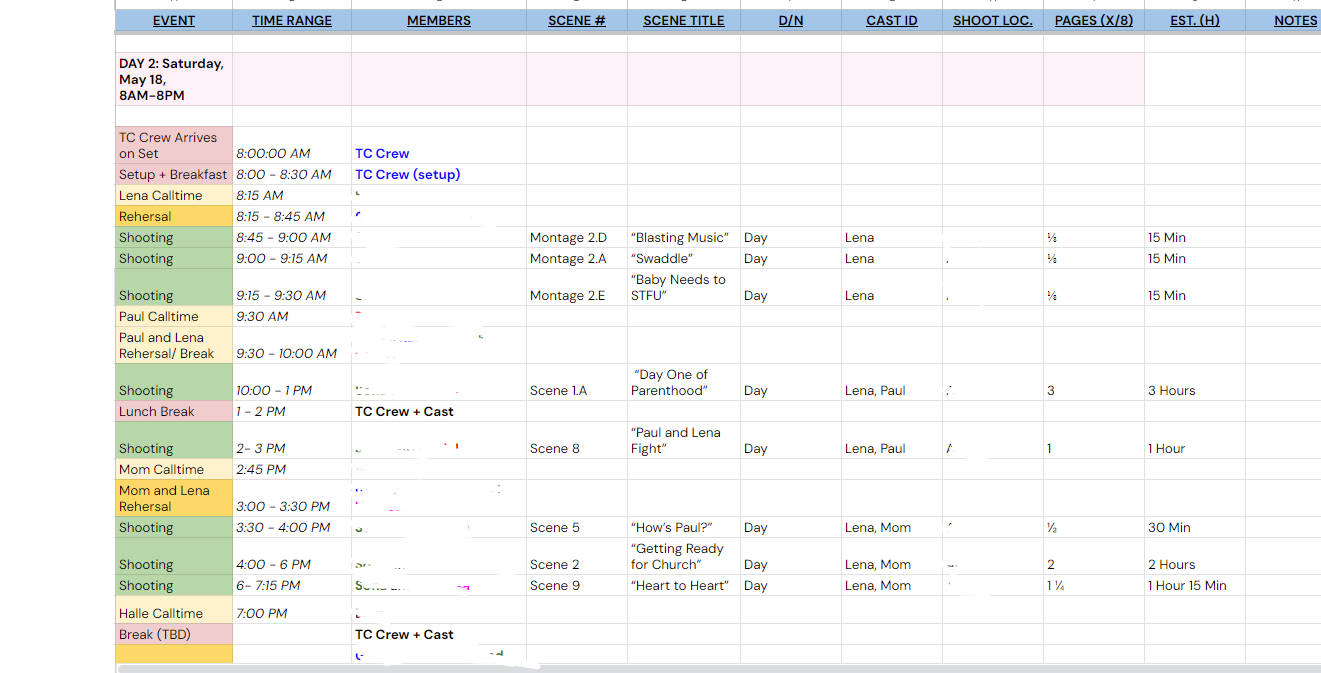Click the 'Swaddle' scene title cell

coord(684,258)
